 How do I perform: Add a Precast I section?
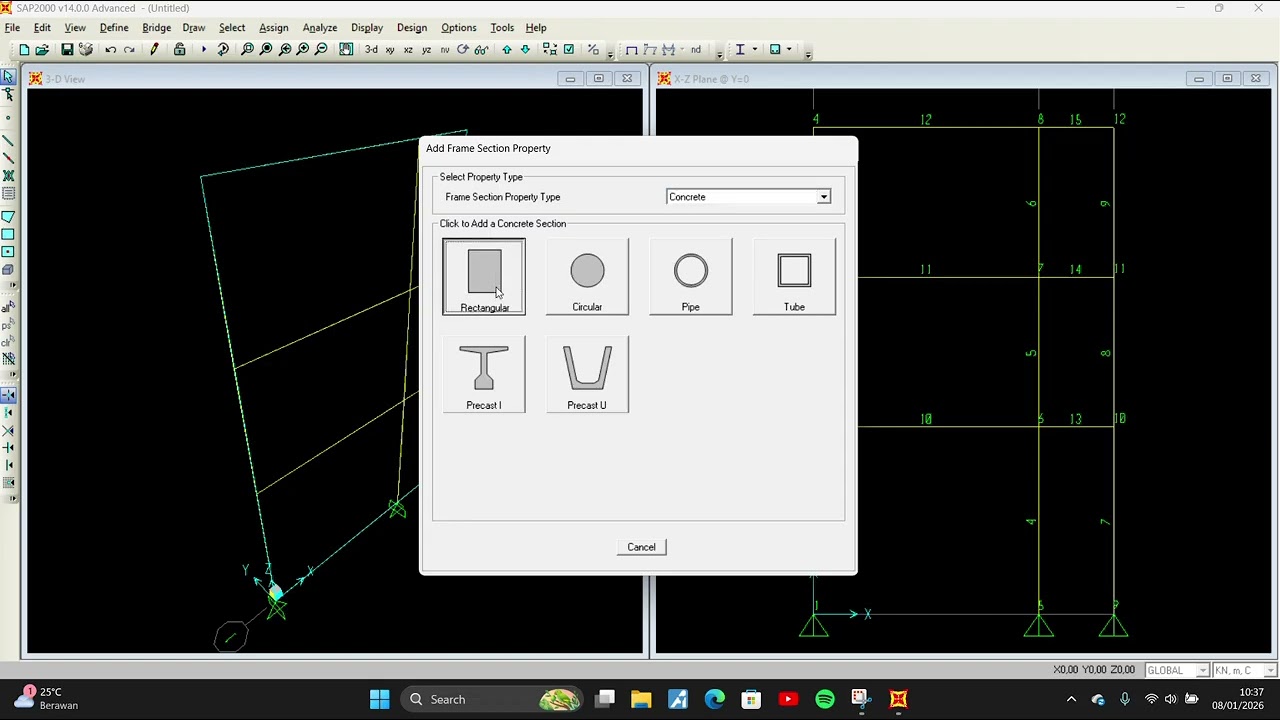(x=484, y=375)
